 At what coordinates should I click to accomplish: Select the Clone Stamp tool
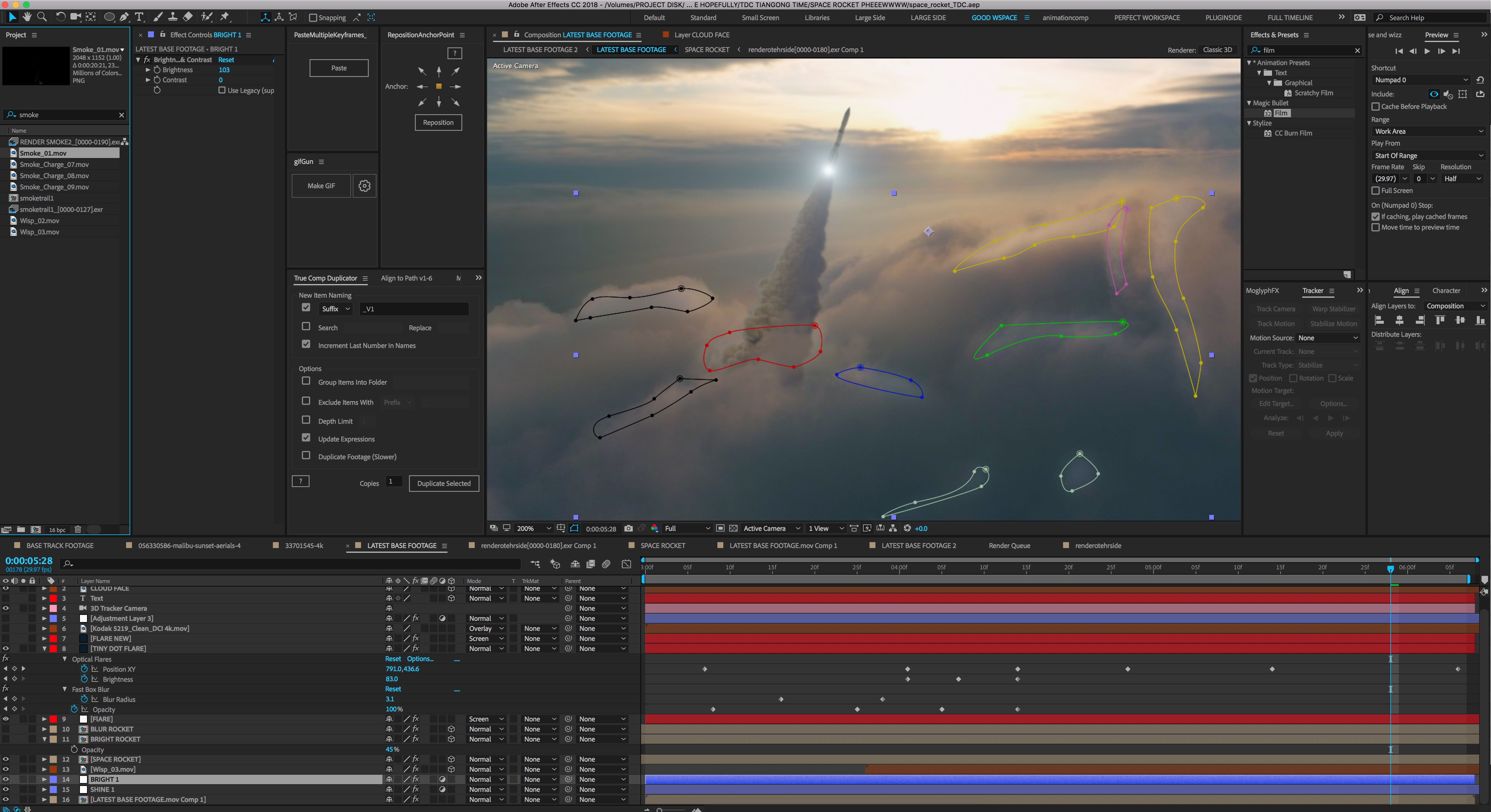pos(173,17)
